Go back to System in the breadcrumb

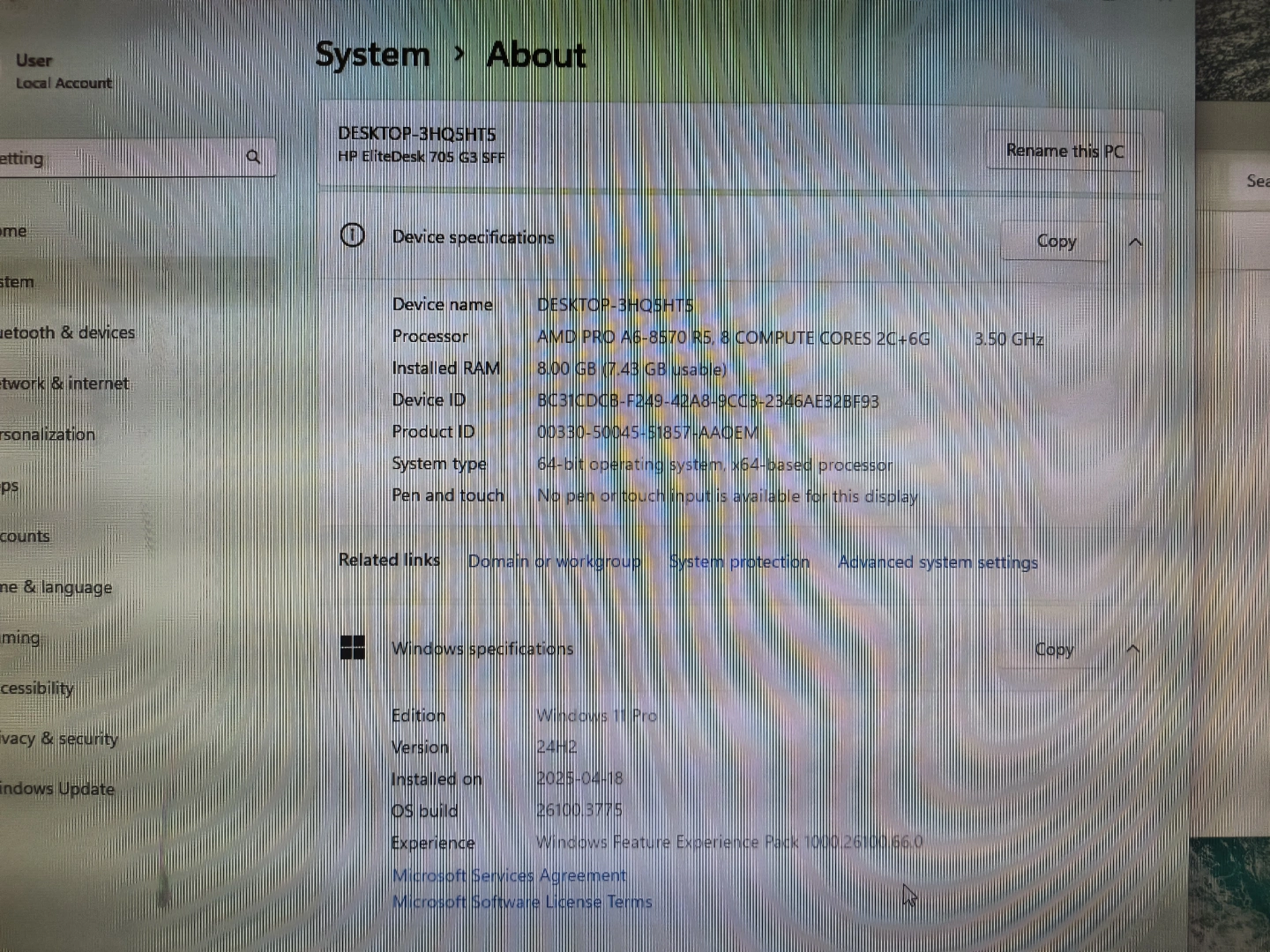372,55
